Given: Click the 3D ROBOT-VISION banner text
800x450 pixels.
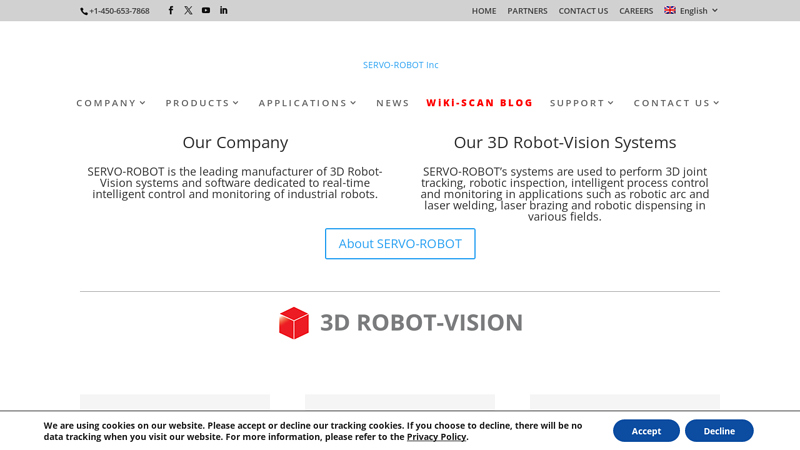Looking at the screenshot, I should (421, 323).
